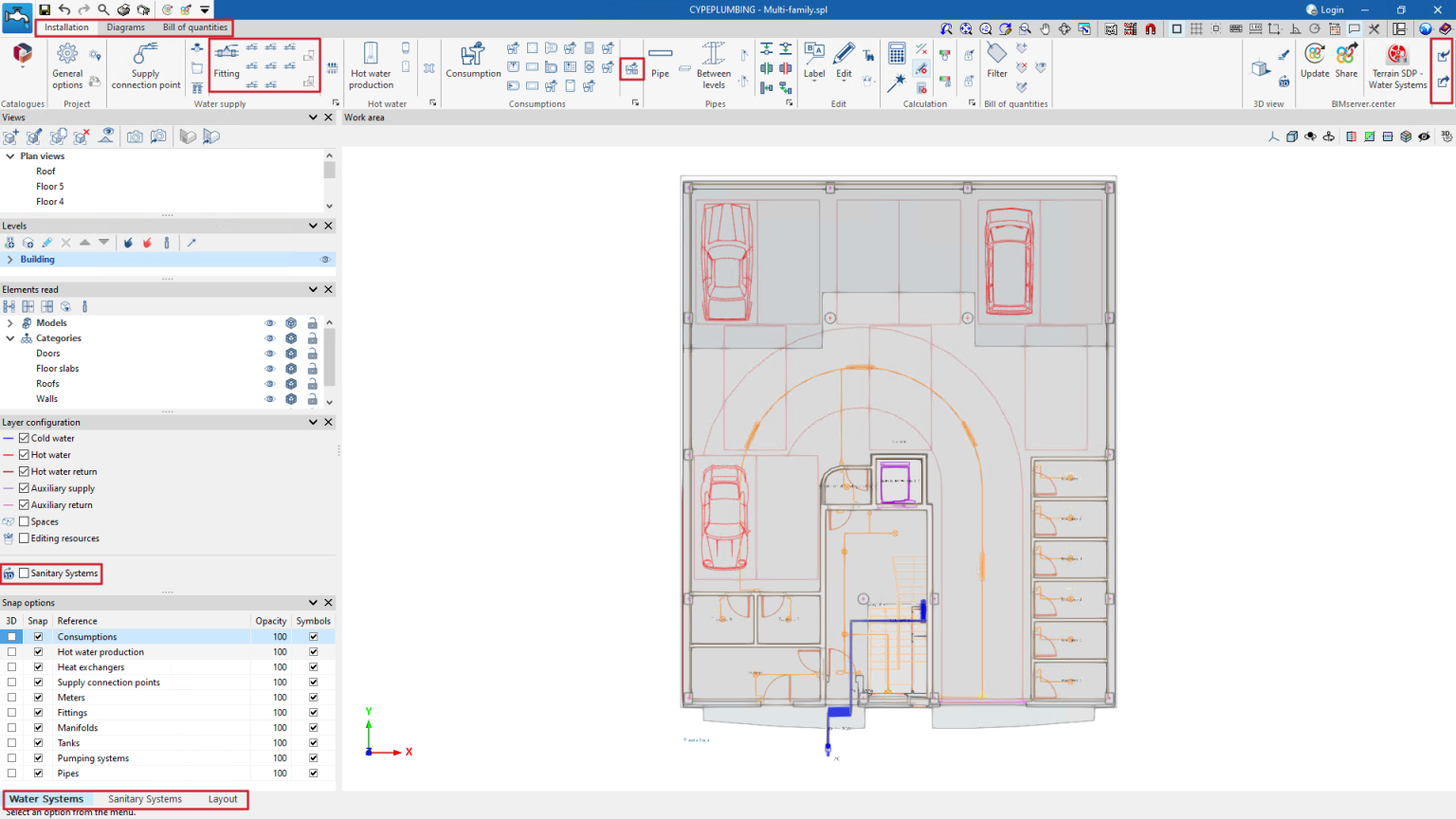Open Terrain SDP - Water Systems
This screenshot has width=1456, height=819.
coord(1397,65)
